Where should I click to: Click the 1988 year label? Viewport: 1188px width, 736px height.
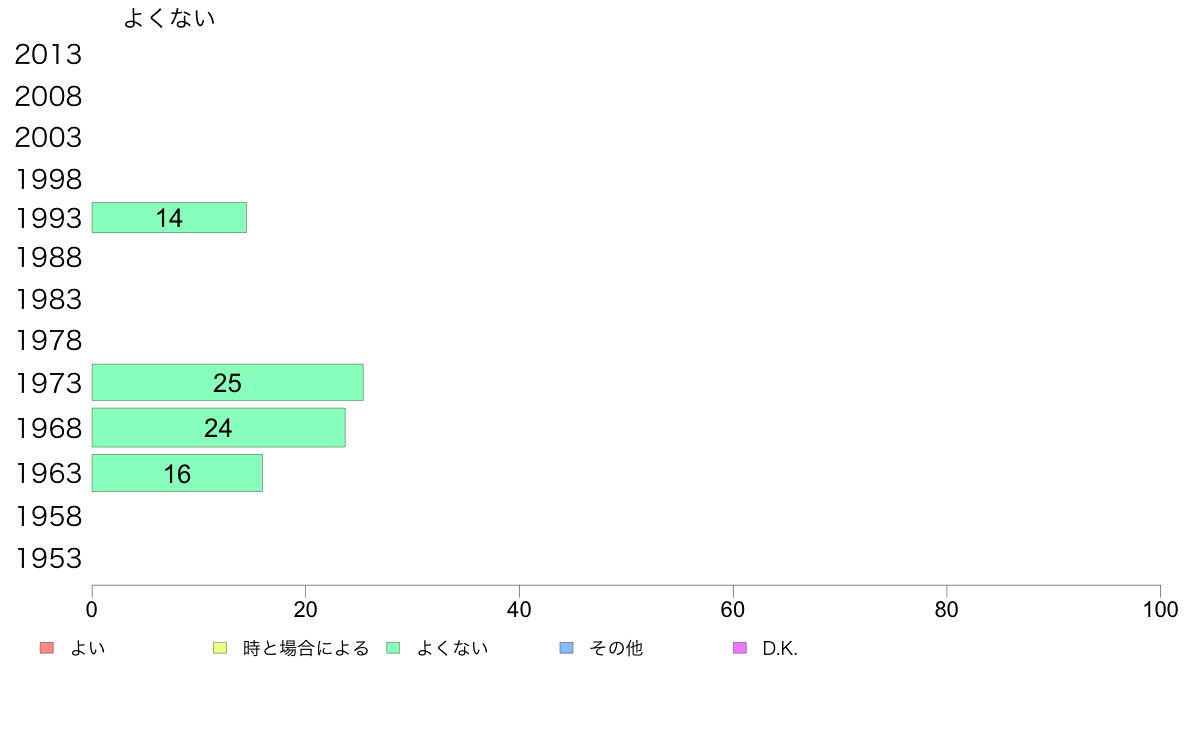tap(48, 257)
